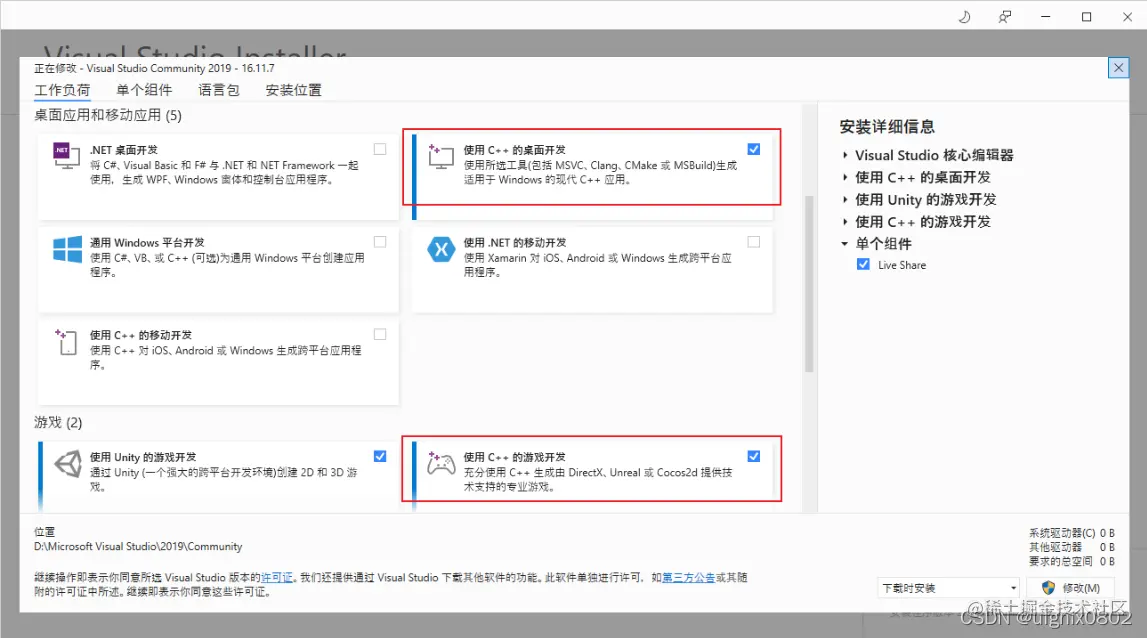Image resolution: width=1147 pixels, height=638 pixels.
Task: Uncheck the 使用 C++ 的桌面开发 checkbox
Action: click(753, 149)
